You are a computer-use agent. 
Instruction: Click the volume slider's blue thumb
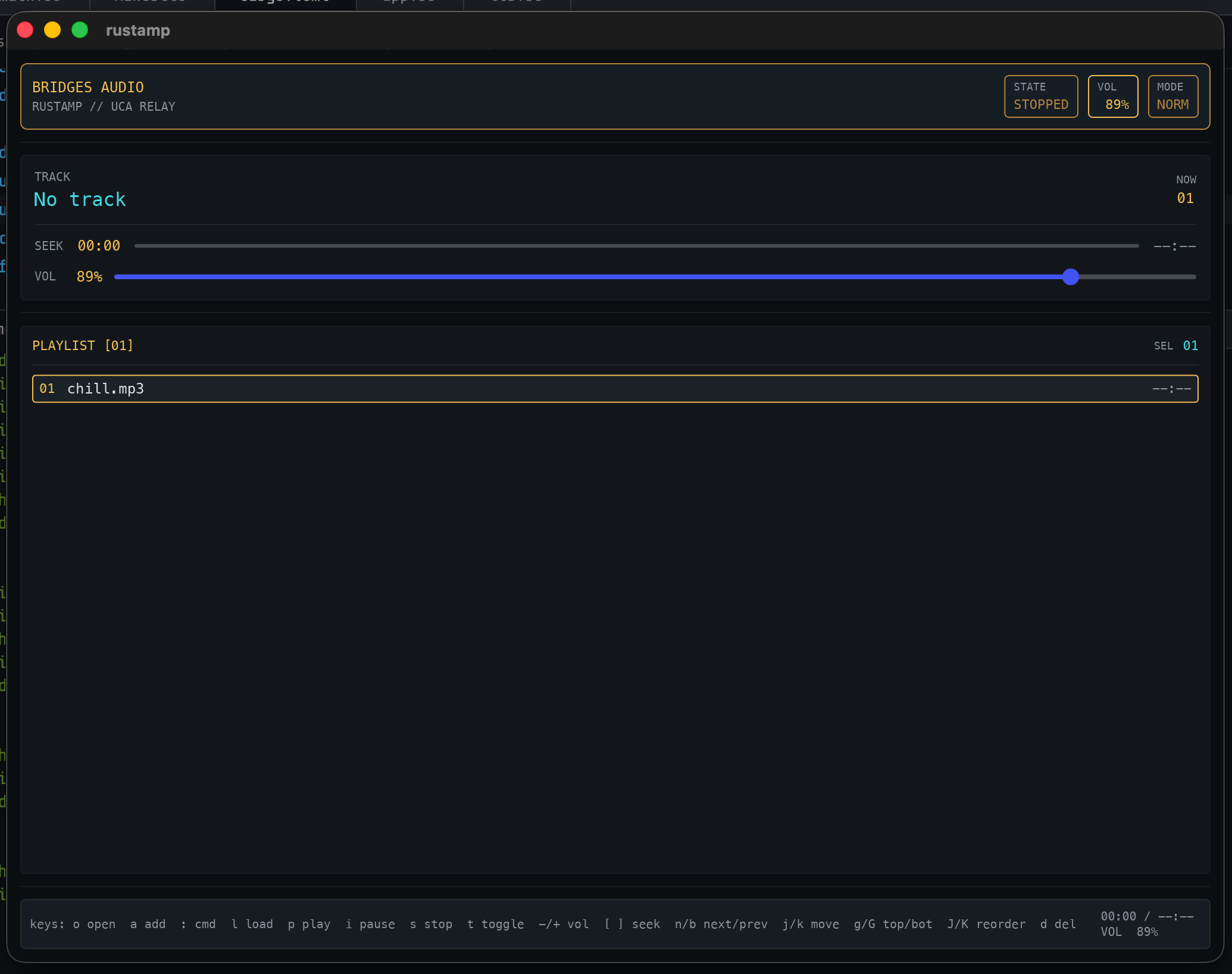pyautogui.click(x=1070, y=277)
